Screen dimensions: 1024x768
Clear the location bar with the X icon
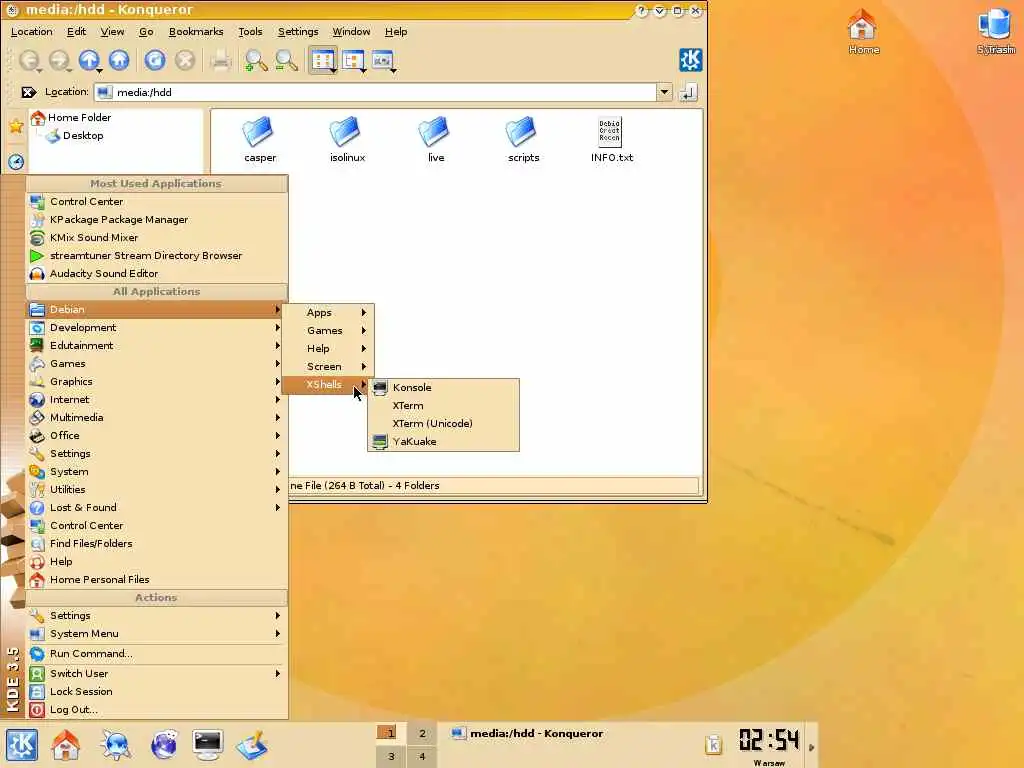[28, 92]
